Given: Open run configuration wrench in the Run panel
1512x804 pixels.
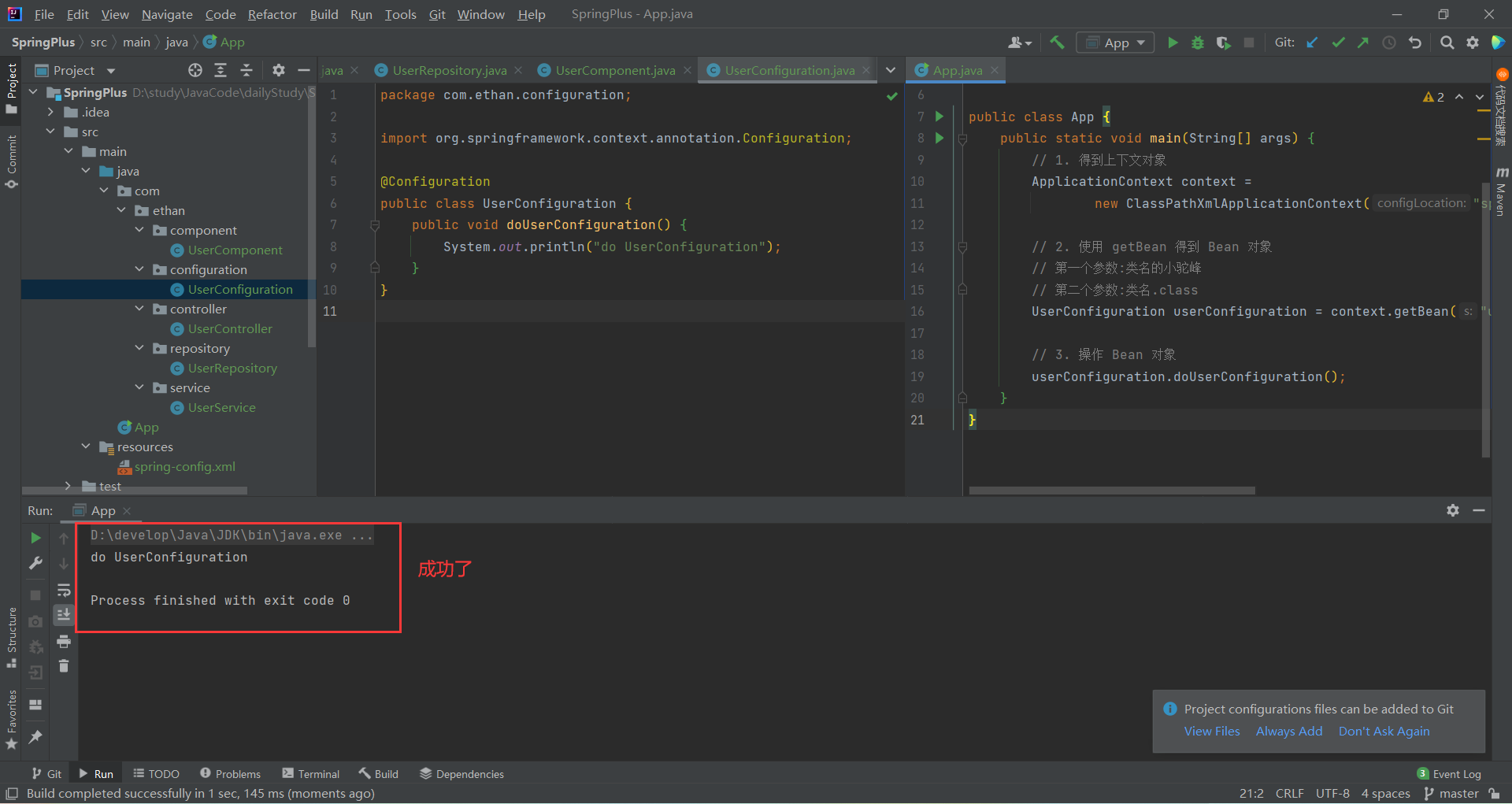Looking at the screenshot, I should tap(35, 563).
